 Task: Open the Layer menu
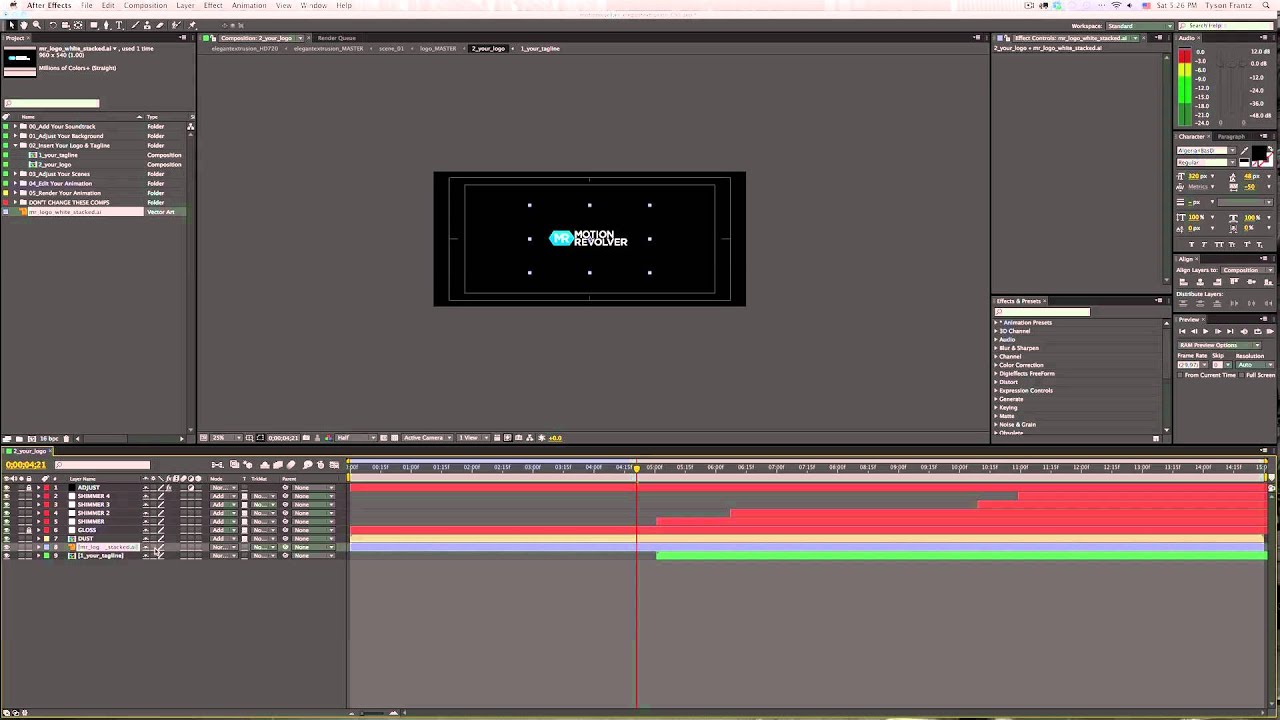[185, 6]
